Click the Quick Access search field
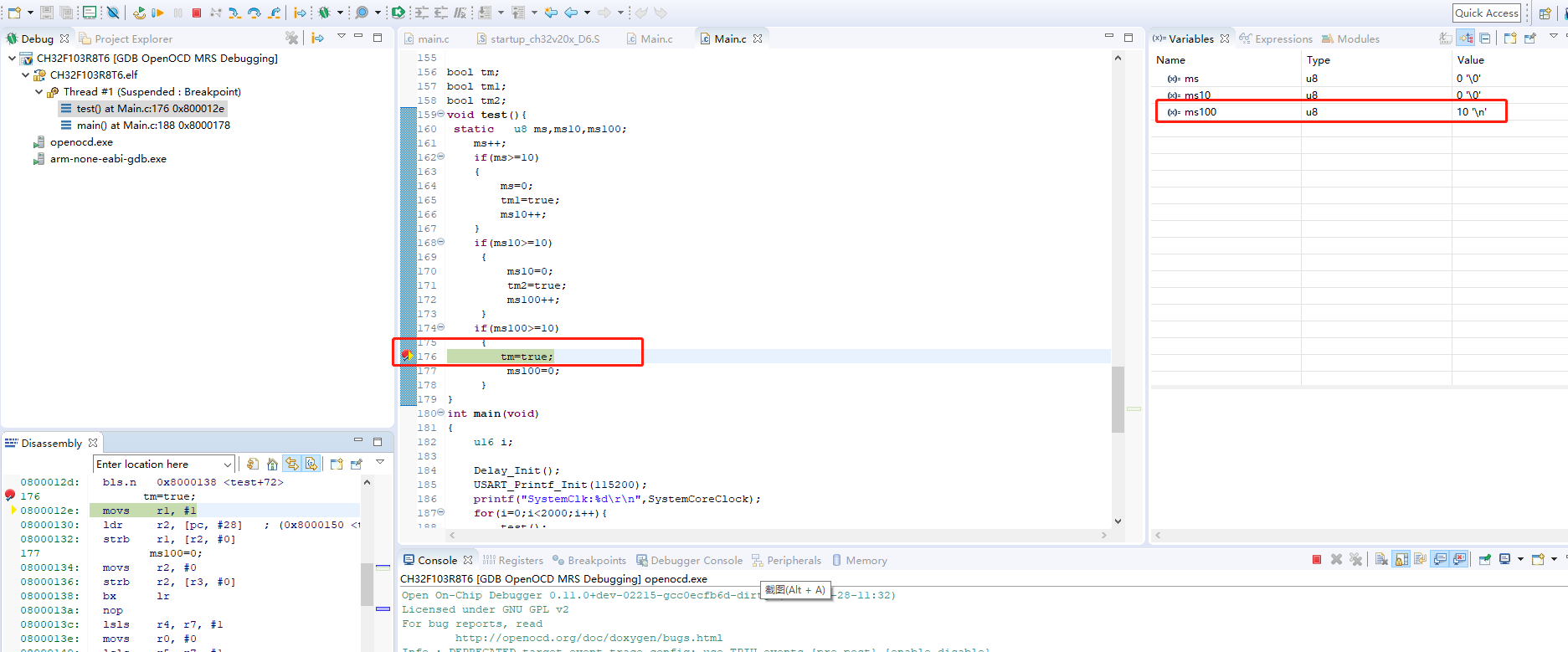1568x652 pixels. click(1486, 13)
